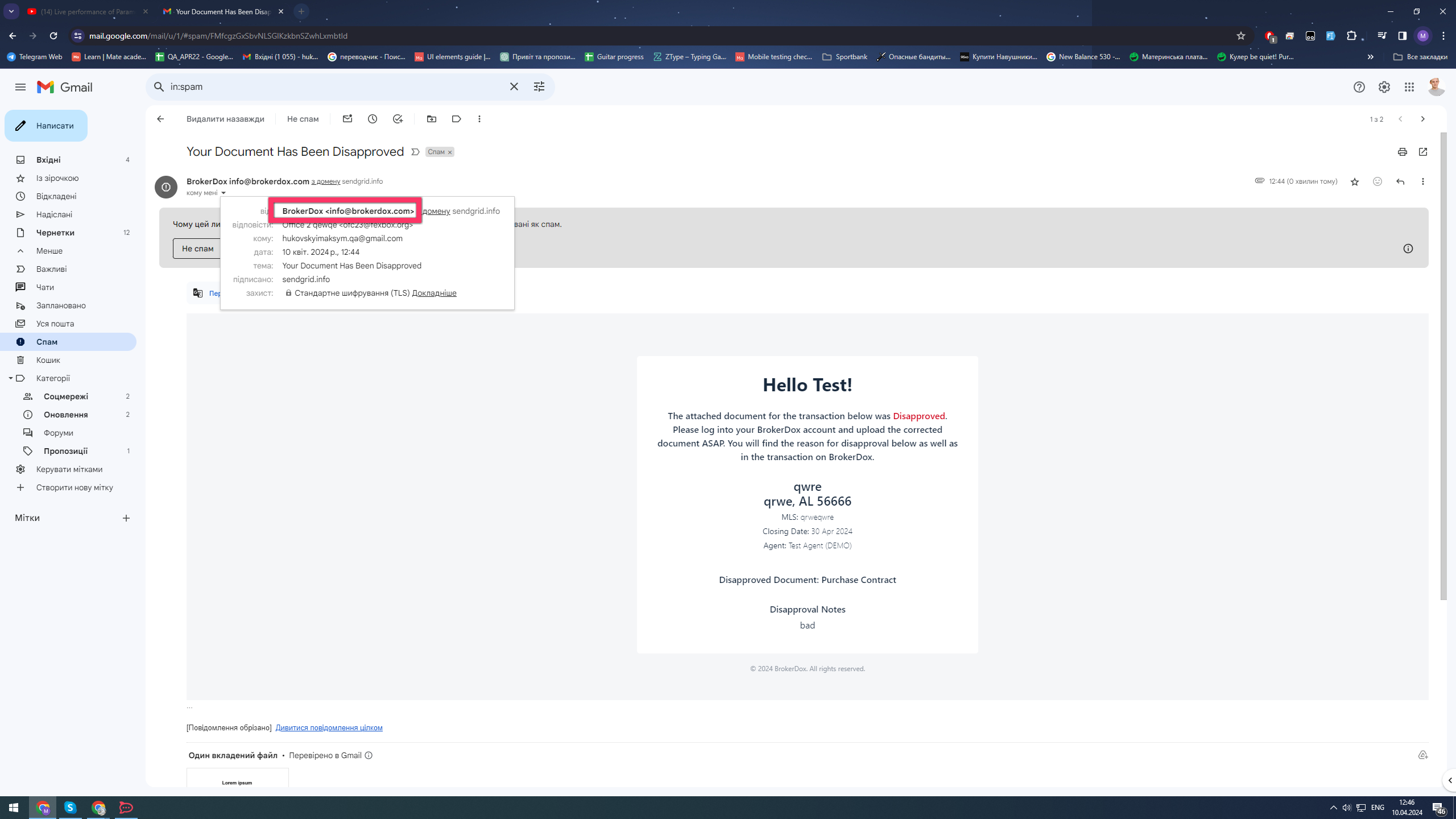The height and width of the screenshot is (819, 1456).
Task: Snooze this email with the clock icon
Action: (373, 119)
